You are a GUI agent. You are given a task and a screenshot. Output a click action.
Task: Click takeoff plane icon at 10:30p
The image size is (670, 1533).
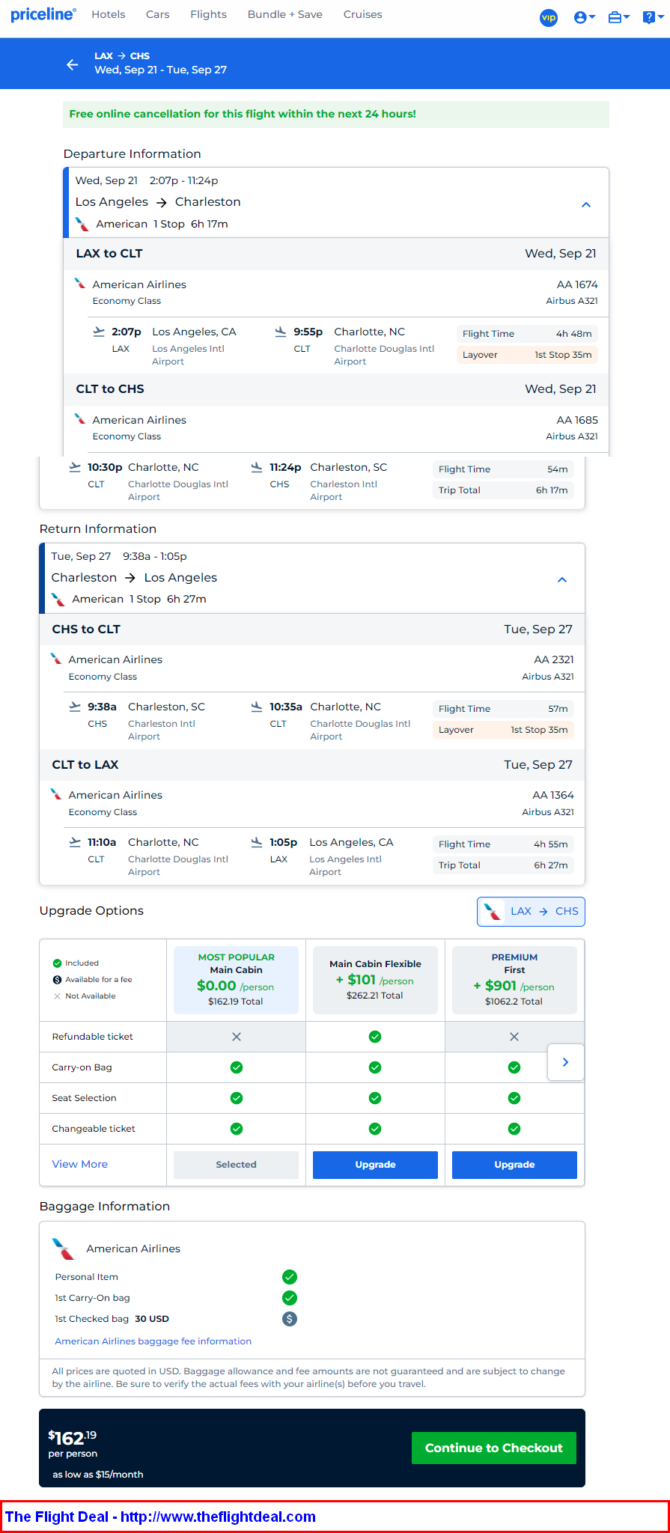(75, 466)
